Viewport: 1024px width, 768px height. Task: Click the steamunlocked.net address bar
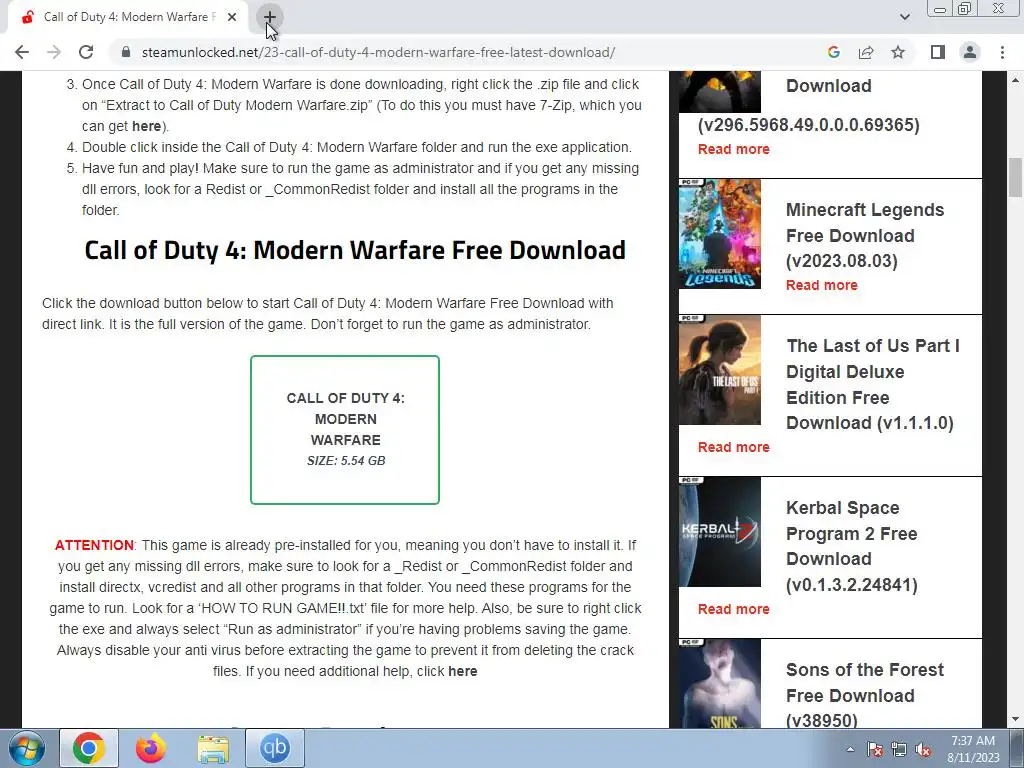click(x=377, y=52)
